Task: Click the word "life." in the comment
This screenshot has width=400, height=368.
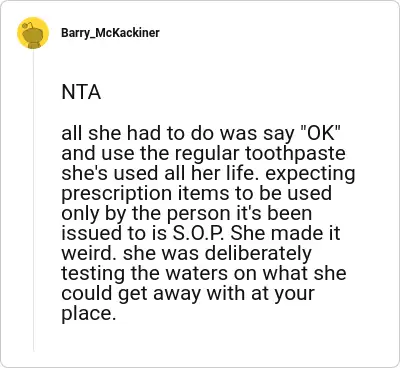Action: tap(246, 173)
